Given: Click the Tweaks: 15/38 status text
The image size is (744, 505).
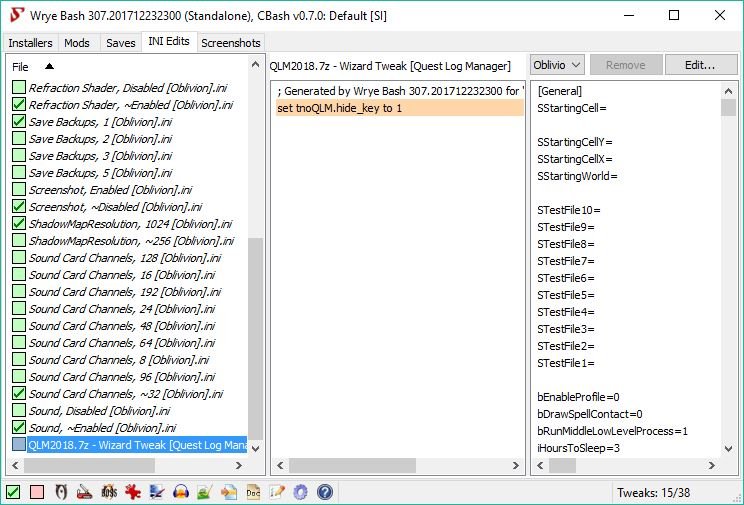Looking at the screenshot, I should 653,493.
